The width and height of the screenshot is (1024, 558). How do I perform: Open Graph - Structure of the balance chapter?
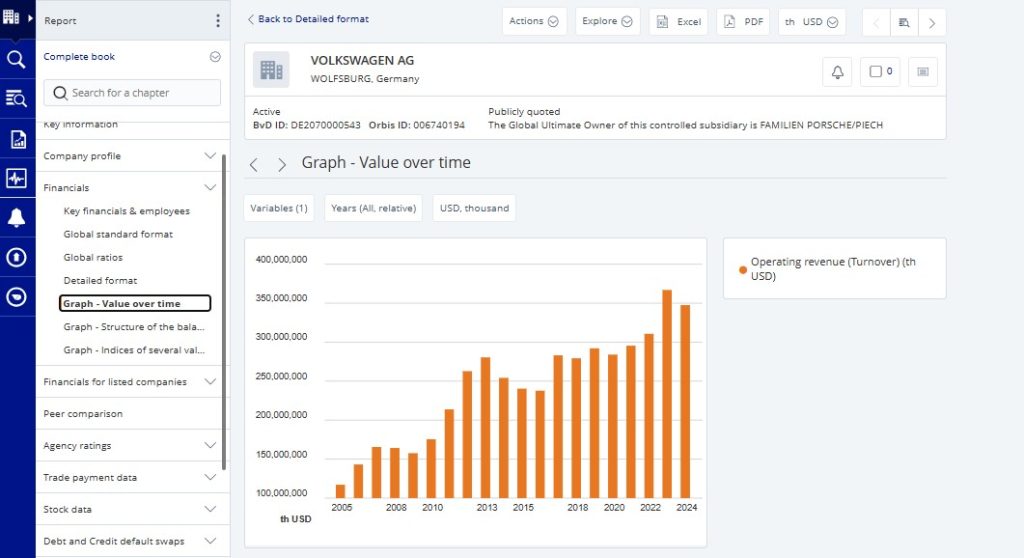click(x=134, y=327)
